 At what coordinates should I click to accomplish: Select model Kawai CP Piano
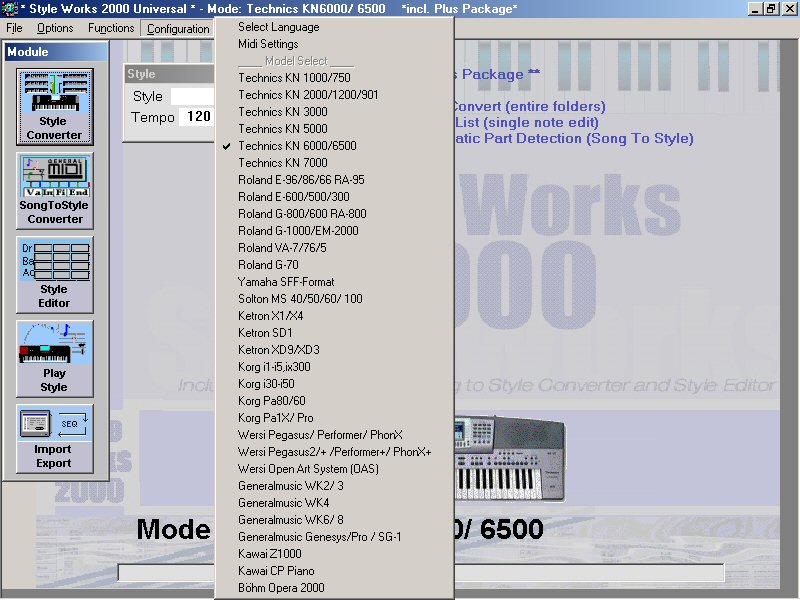(334, 571)
